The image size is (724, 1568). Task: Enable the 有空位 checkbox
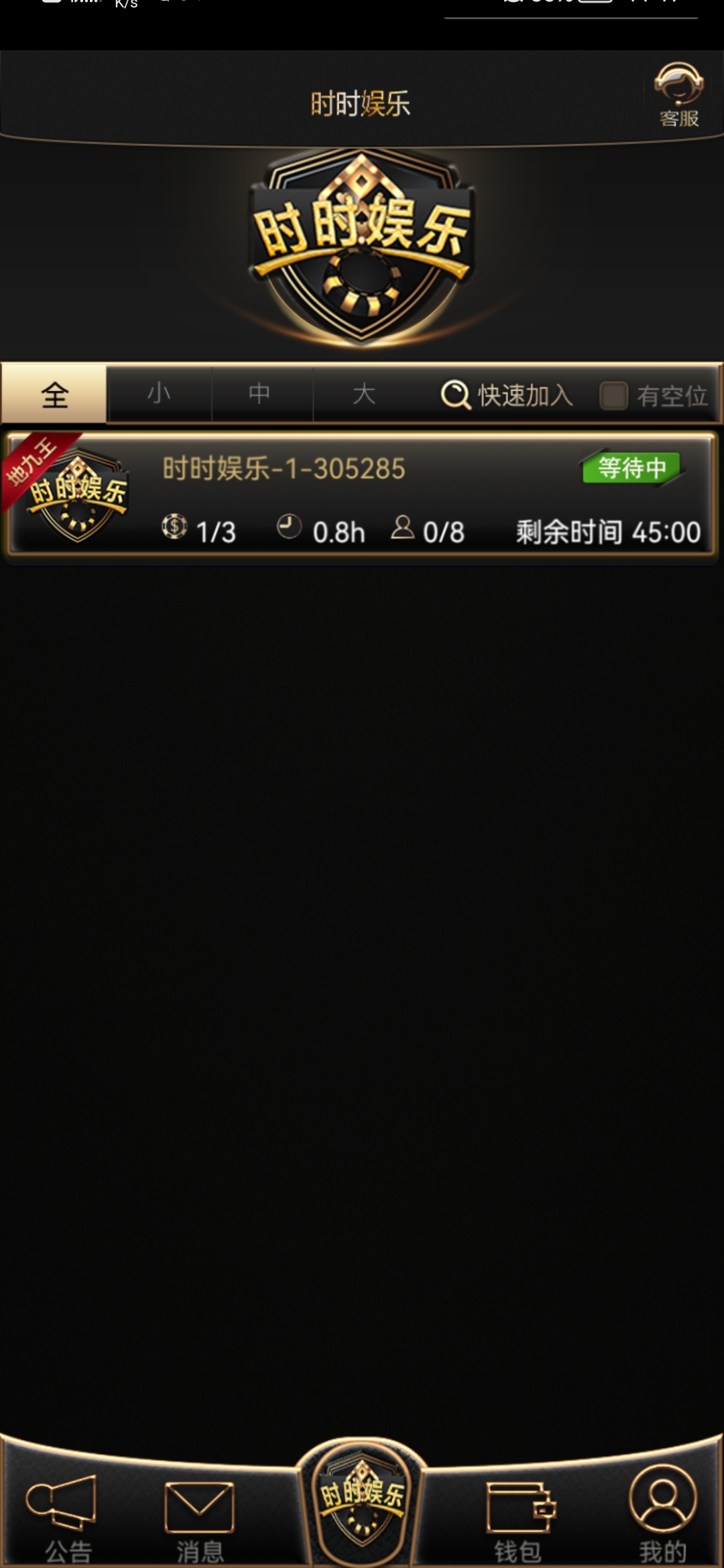click(x=613, y=395)
